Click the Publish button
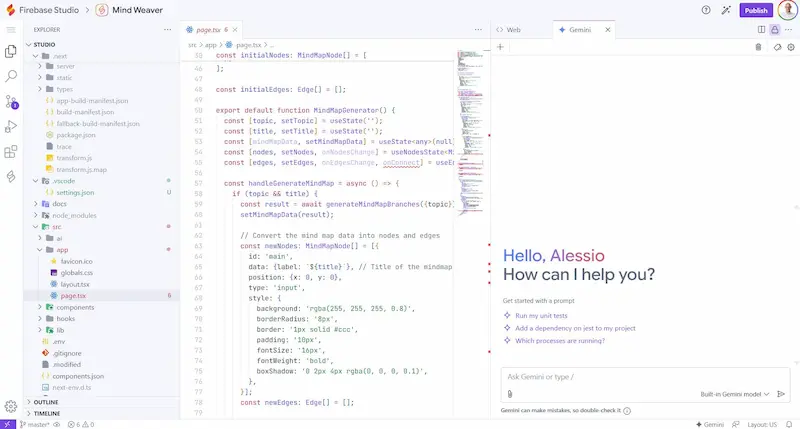 pos(756,10)
